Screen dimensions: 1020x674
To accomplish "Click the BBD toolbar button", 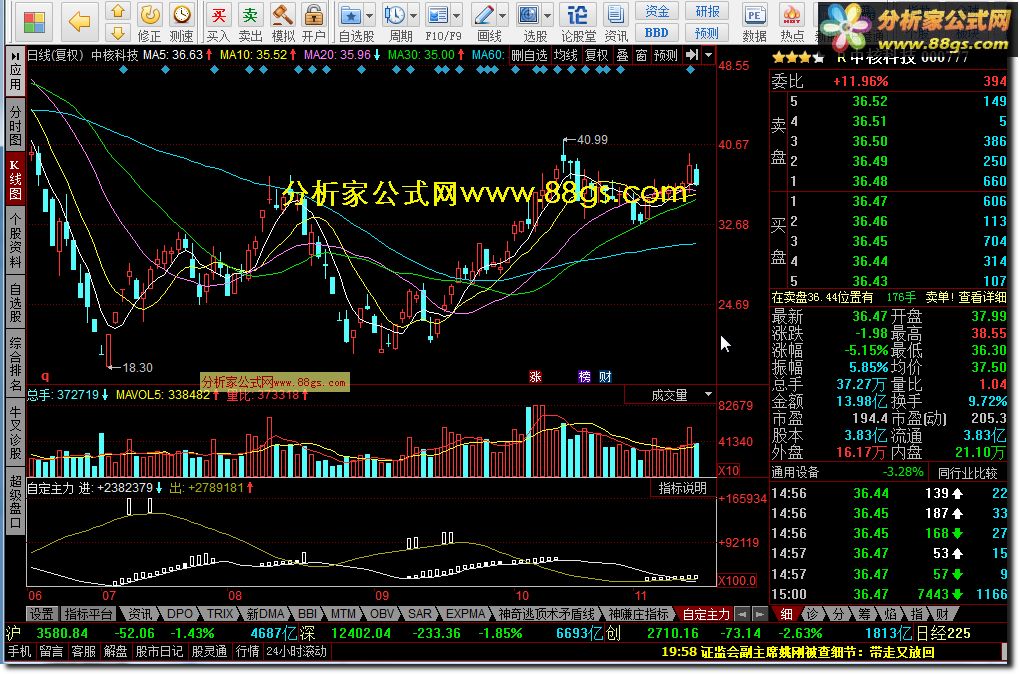I will (656, 32).
